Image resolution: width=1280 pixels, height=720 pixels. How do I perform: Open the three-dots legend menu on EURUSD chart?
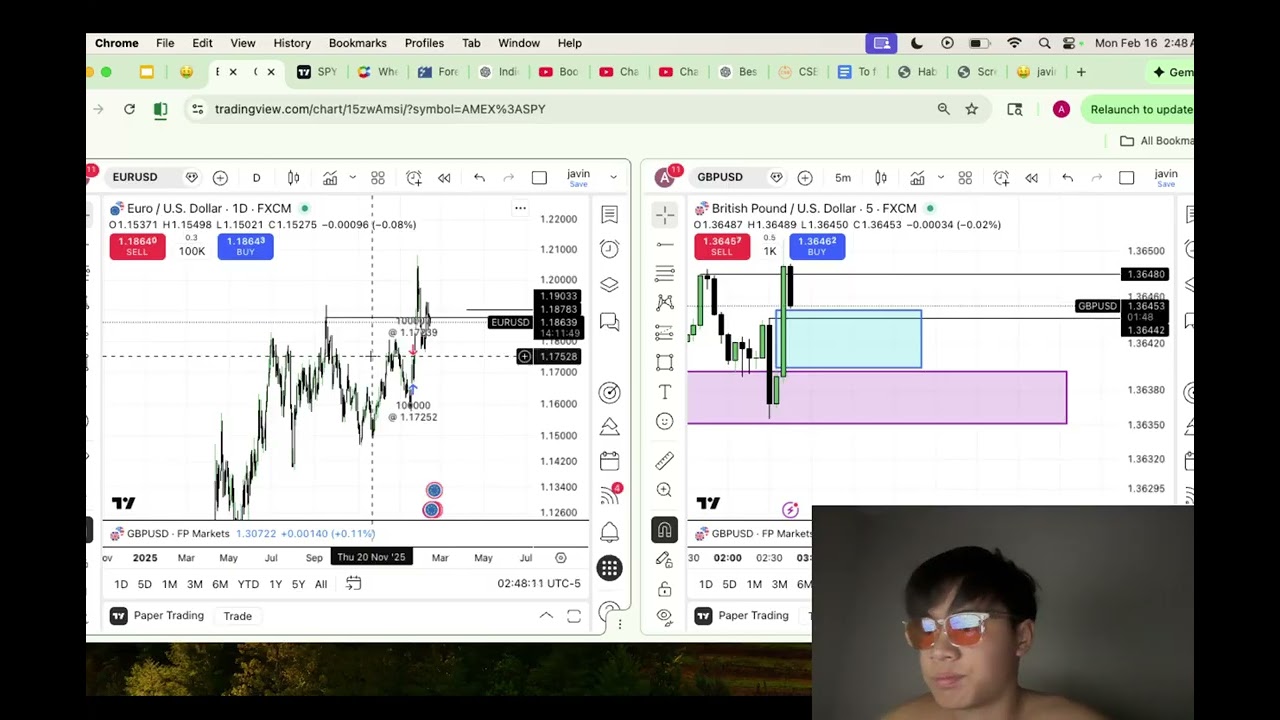(x=520, y=208)
